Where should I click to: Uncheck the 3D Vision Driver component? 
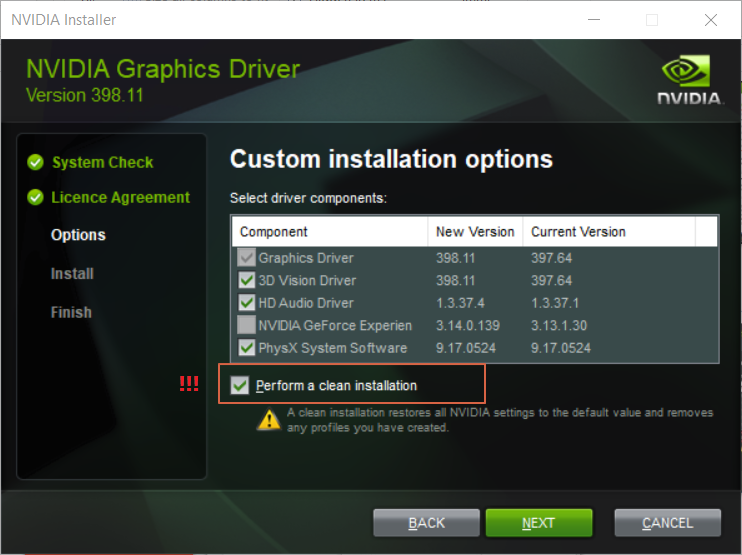[247, 281]
